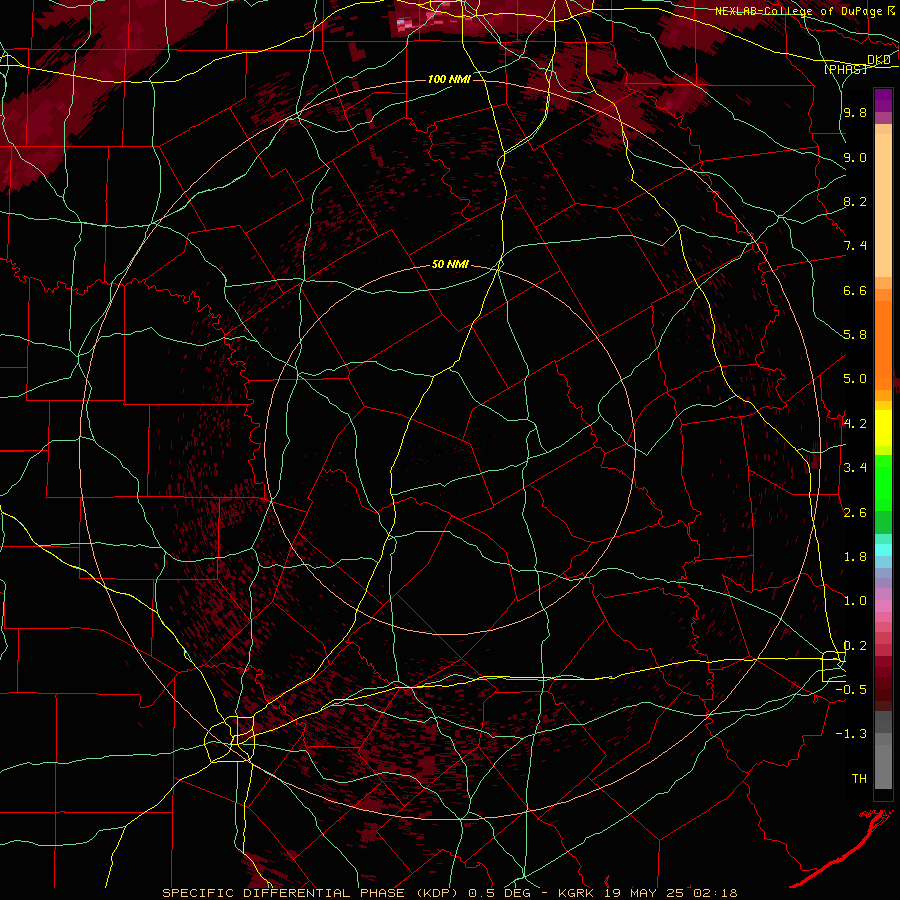900x900 pixels.
Task: Pick the cyan color bar segment
Action: [883, 550]
